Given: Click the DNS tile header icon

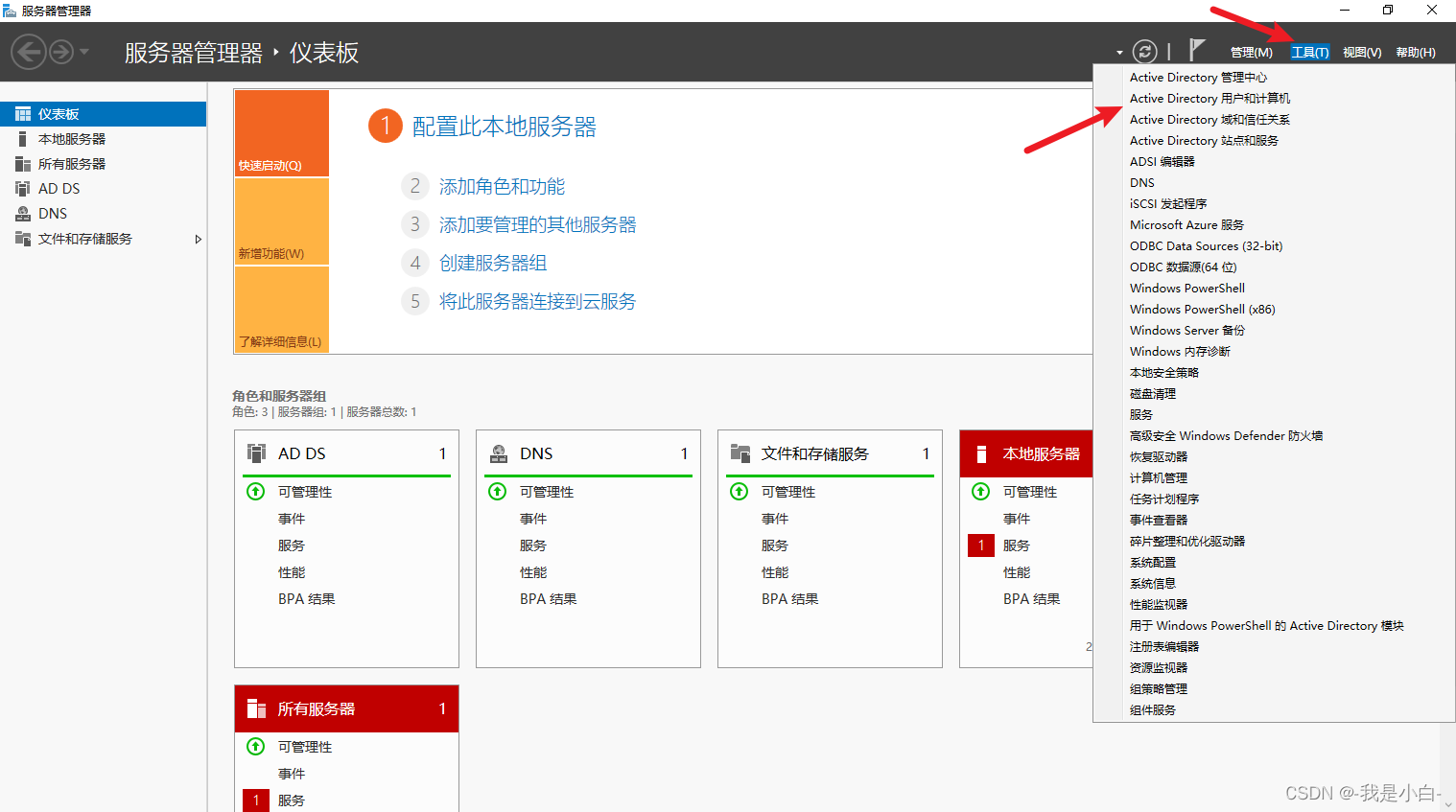Looking at the screenshot, I should click(499, 453).
